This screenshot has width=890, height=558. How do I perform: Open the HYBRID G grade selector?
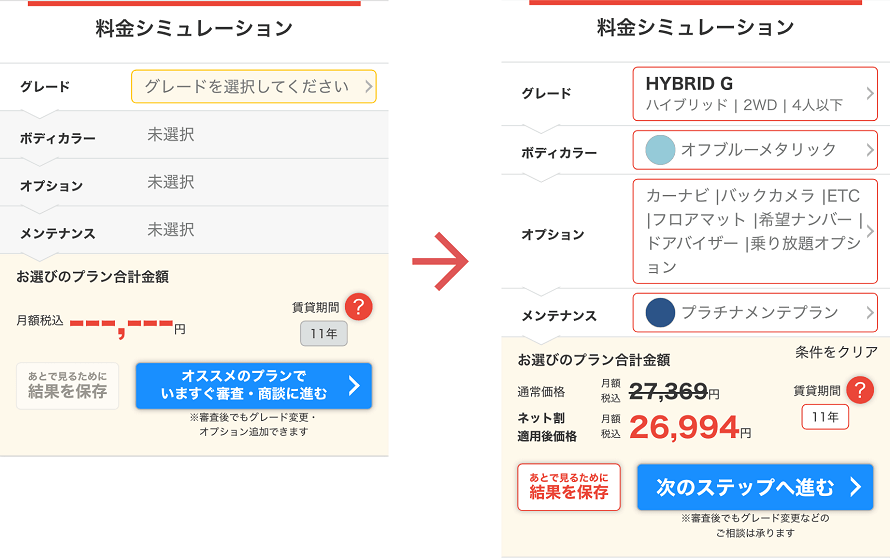click(755, 94)
